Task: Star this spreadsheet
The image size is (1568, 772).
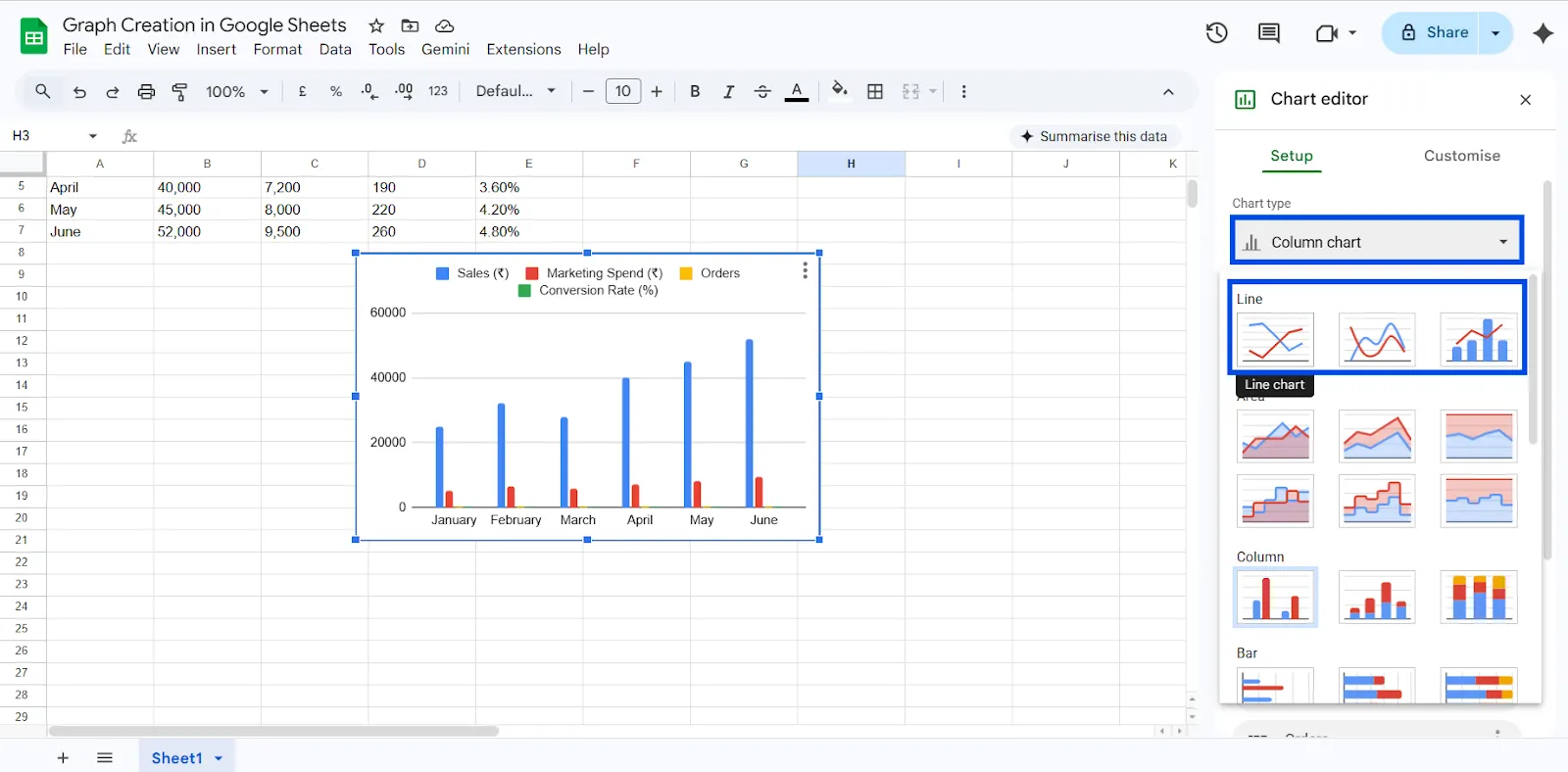Action: tap(376, 25)
